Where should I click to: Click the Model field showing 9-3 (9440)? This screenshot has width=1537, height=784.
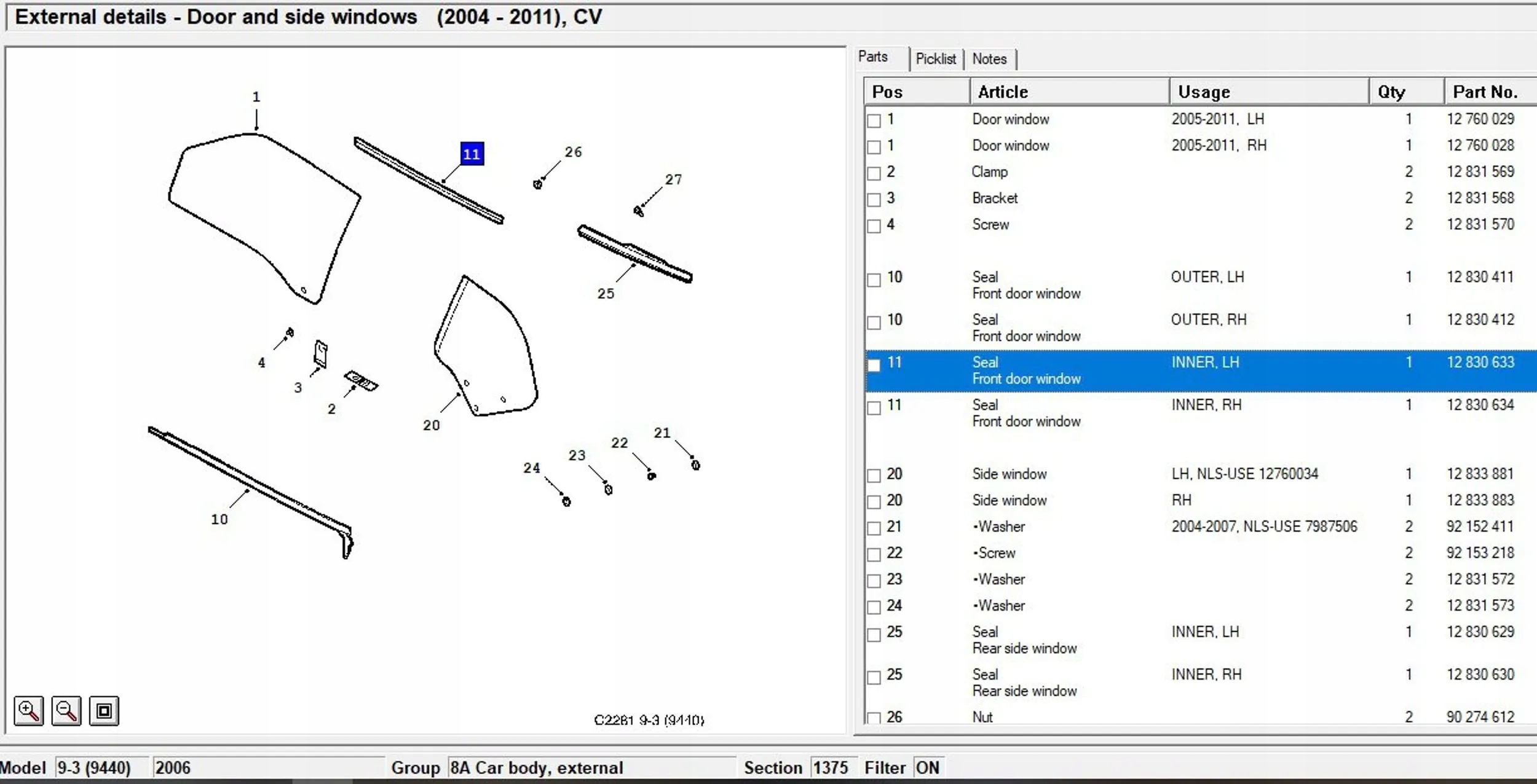[101, 768]
